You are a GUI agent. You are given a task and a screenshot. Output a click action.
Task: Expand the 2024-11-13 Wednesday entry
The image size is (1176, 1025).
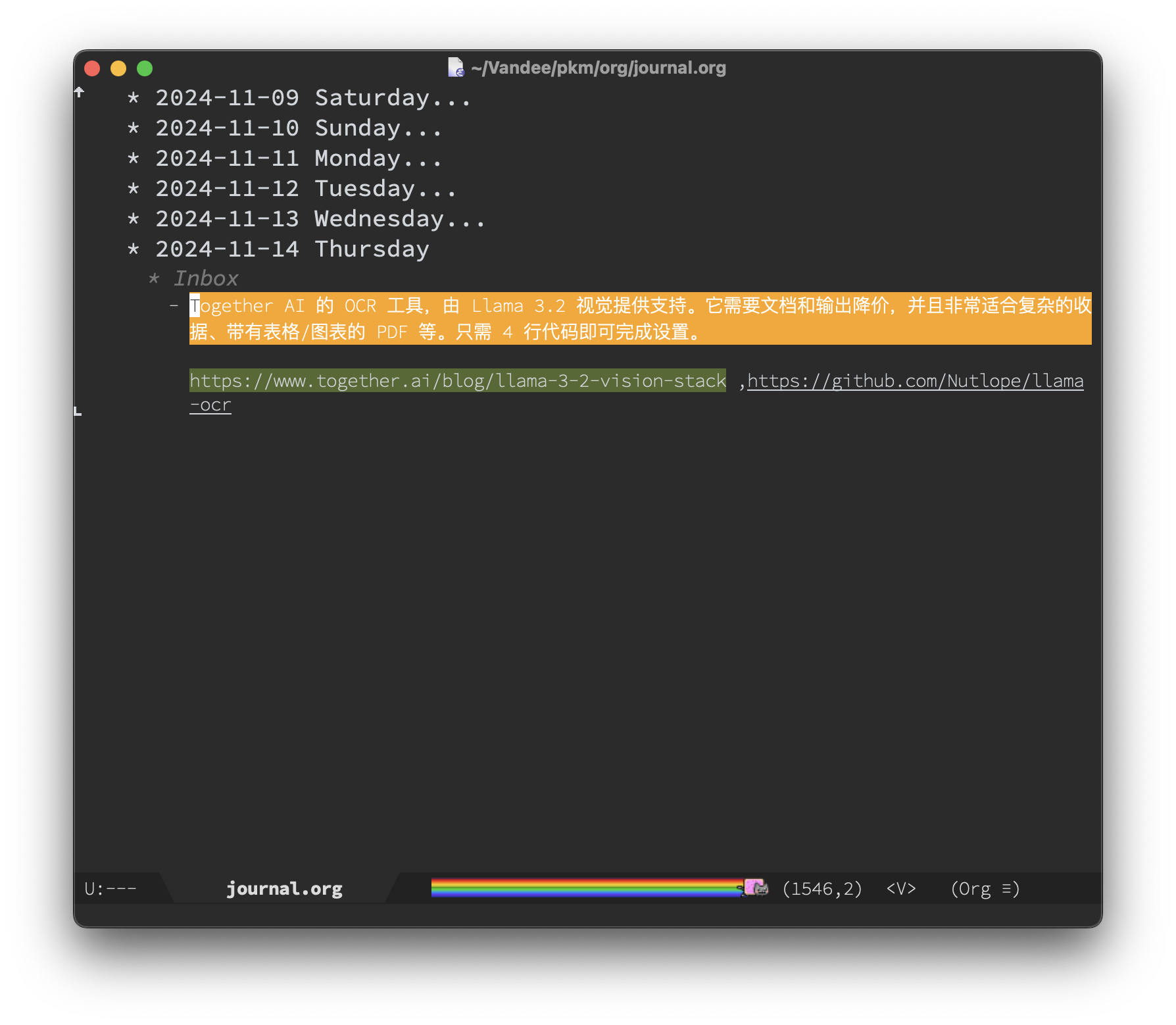[320, 219]
